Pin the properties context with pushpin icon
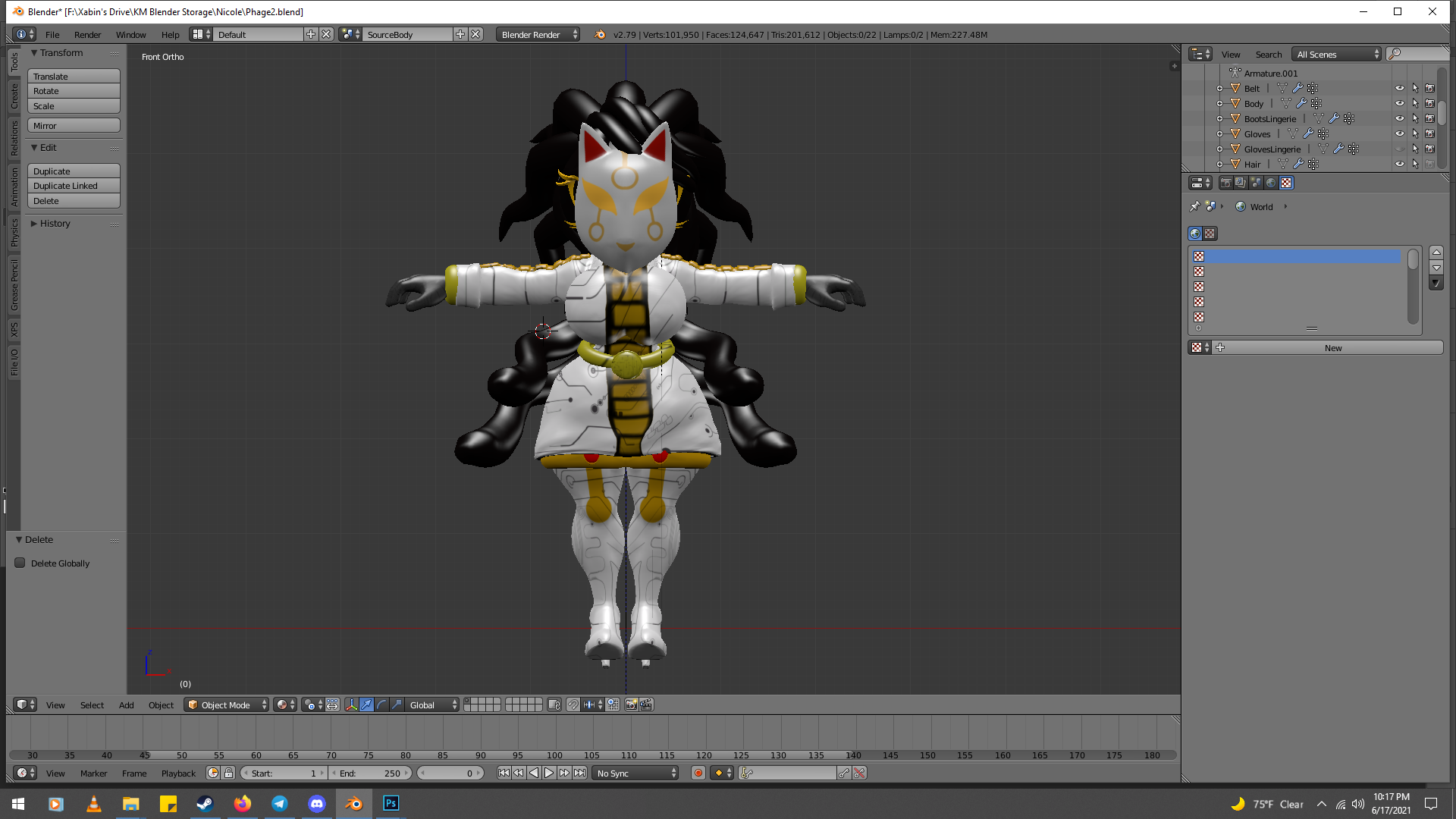The width and height of the screenshot is (1456, 819). [x=1194, y=206]
